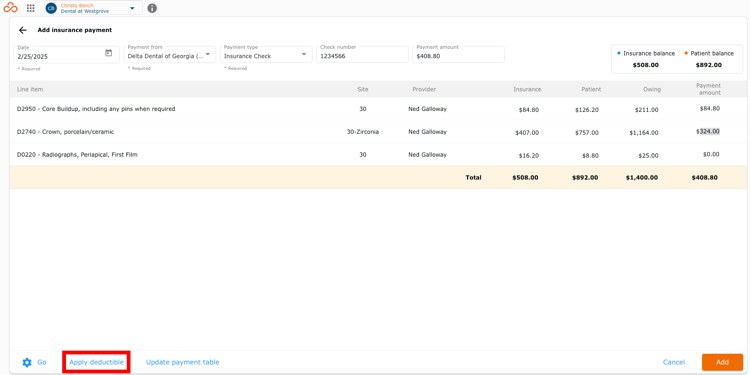Edit the D2740 Crown payment amount $324.00
The image size is (750, 375).
point(708,132)
